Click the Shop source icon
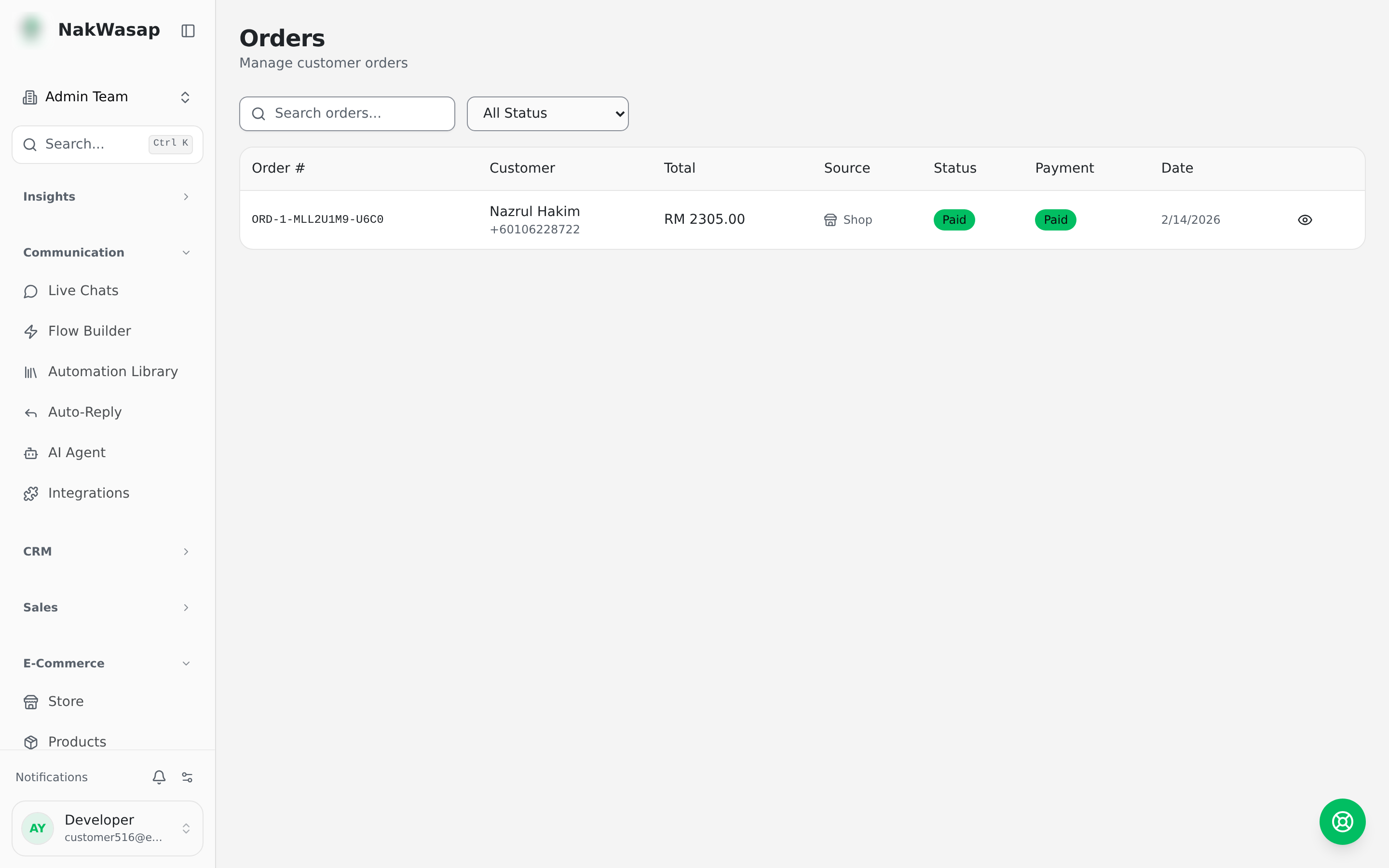The image size is (1389, 868). click(830, 220)
